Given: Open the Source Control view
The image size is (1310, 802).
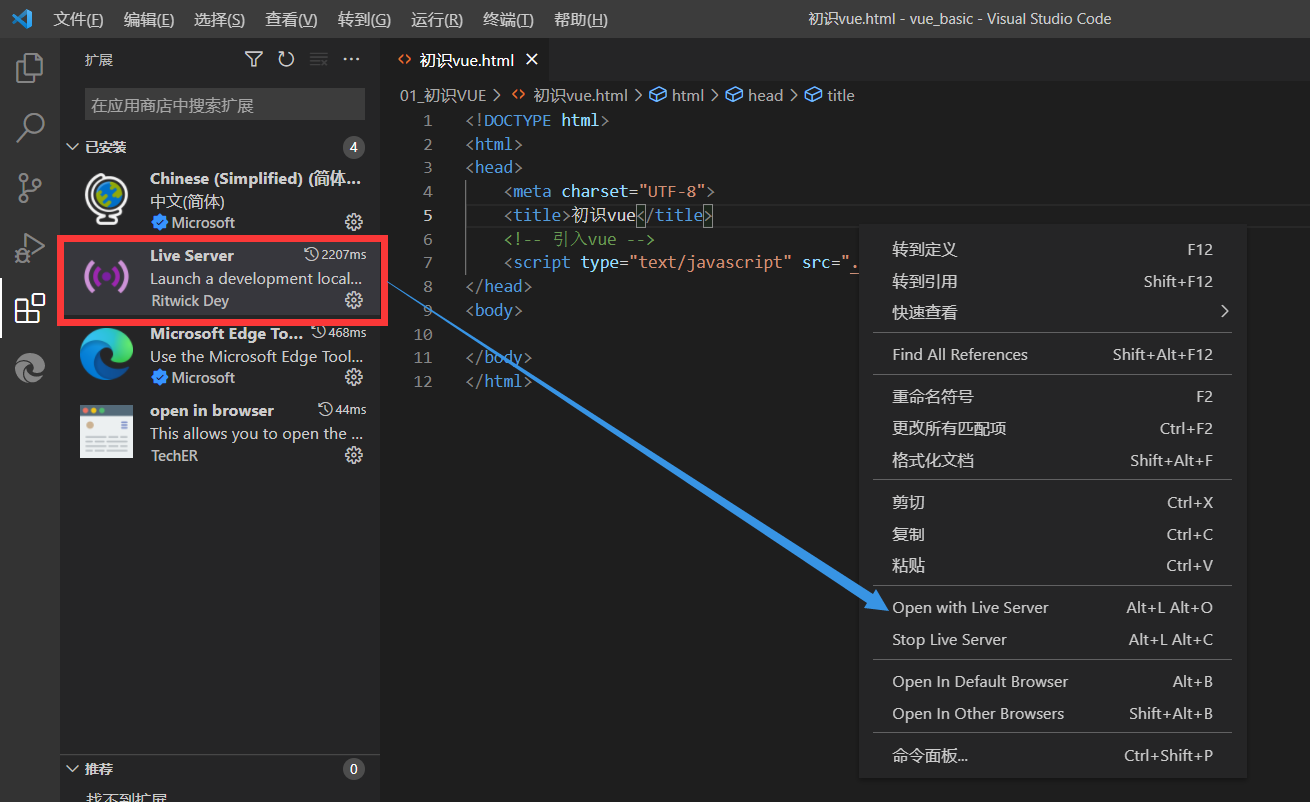Looking at the screenshot, I should coord(30,187).
